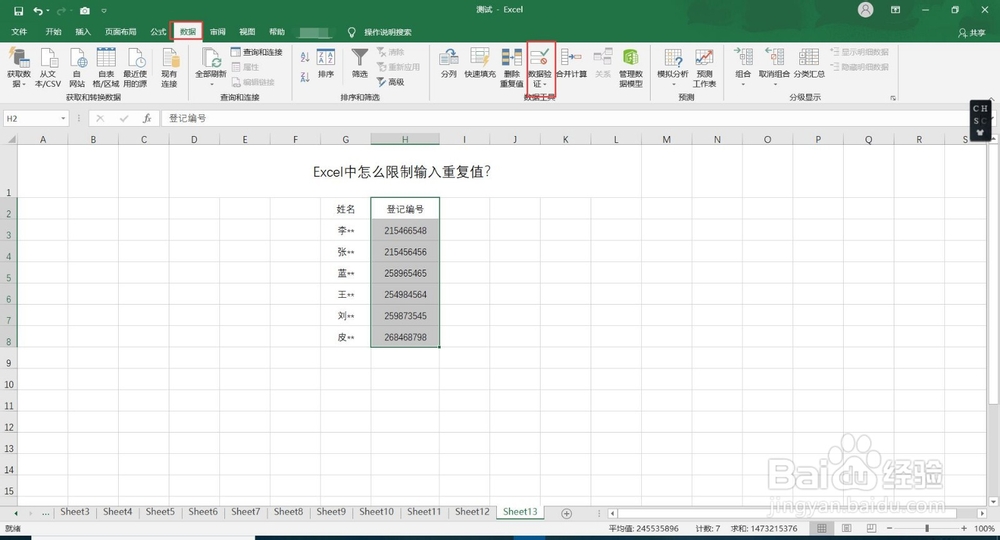The width and height of the screenshot is (1000, 540).
Task: Add a new sheet with plus button
Action: coord(566,513)
